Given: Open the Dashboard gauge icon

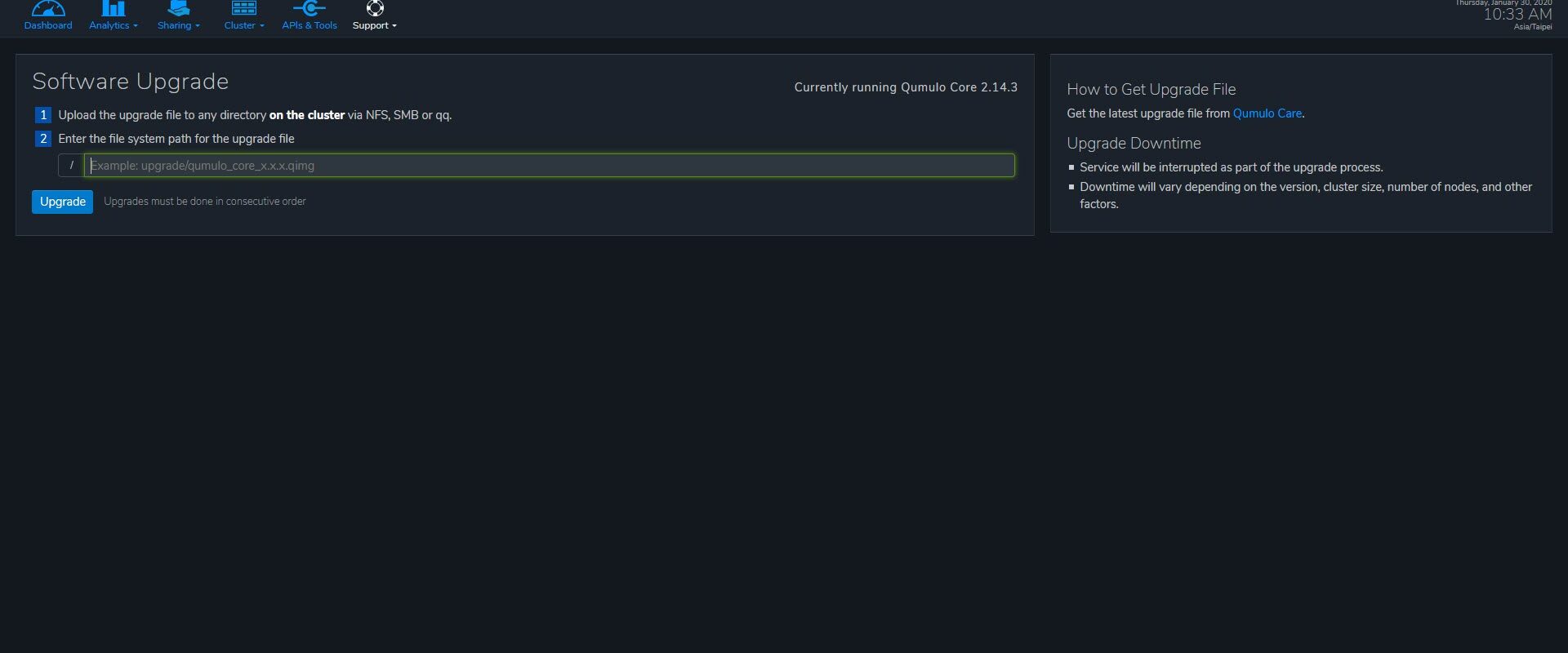Looking at the screenshot, I should click(48, 8).
